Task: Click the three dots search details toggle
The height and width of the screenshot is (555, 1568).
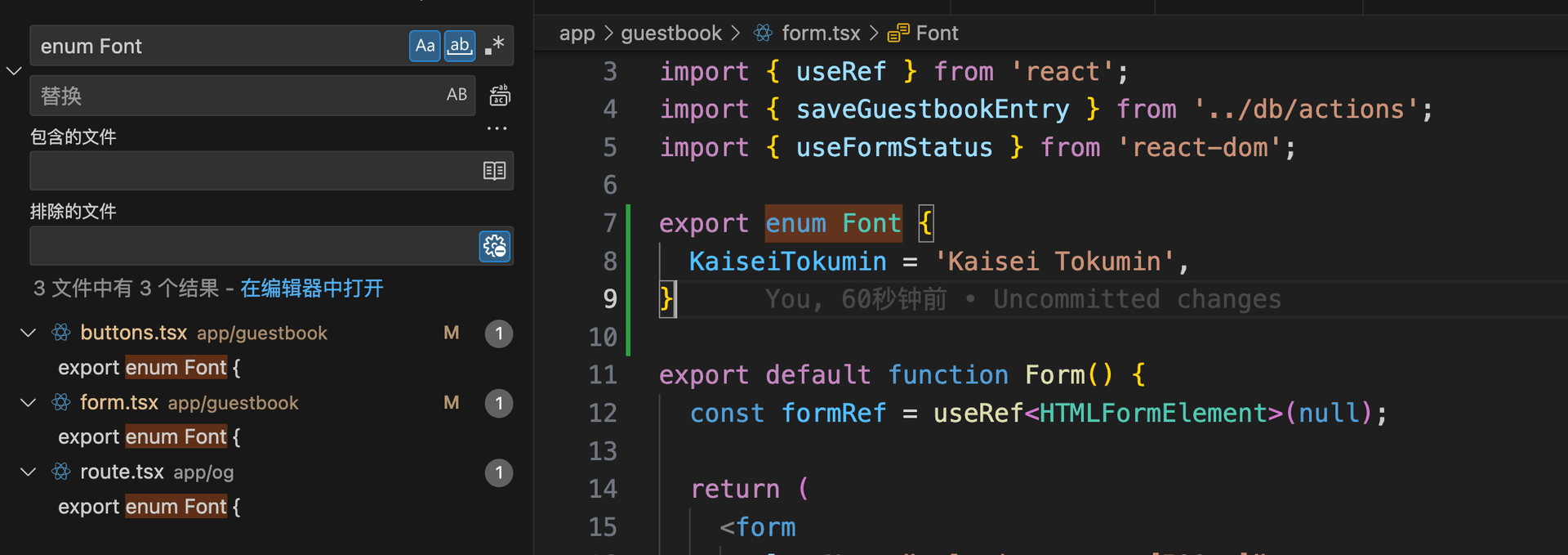Action: coord(497,128)
